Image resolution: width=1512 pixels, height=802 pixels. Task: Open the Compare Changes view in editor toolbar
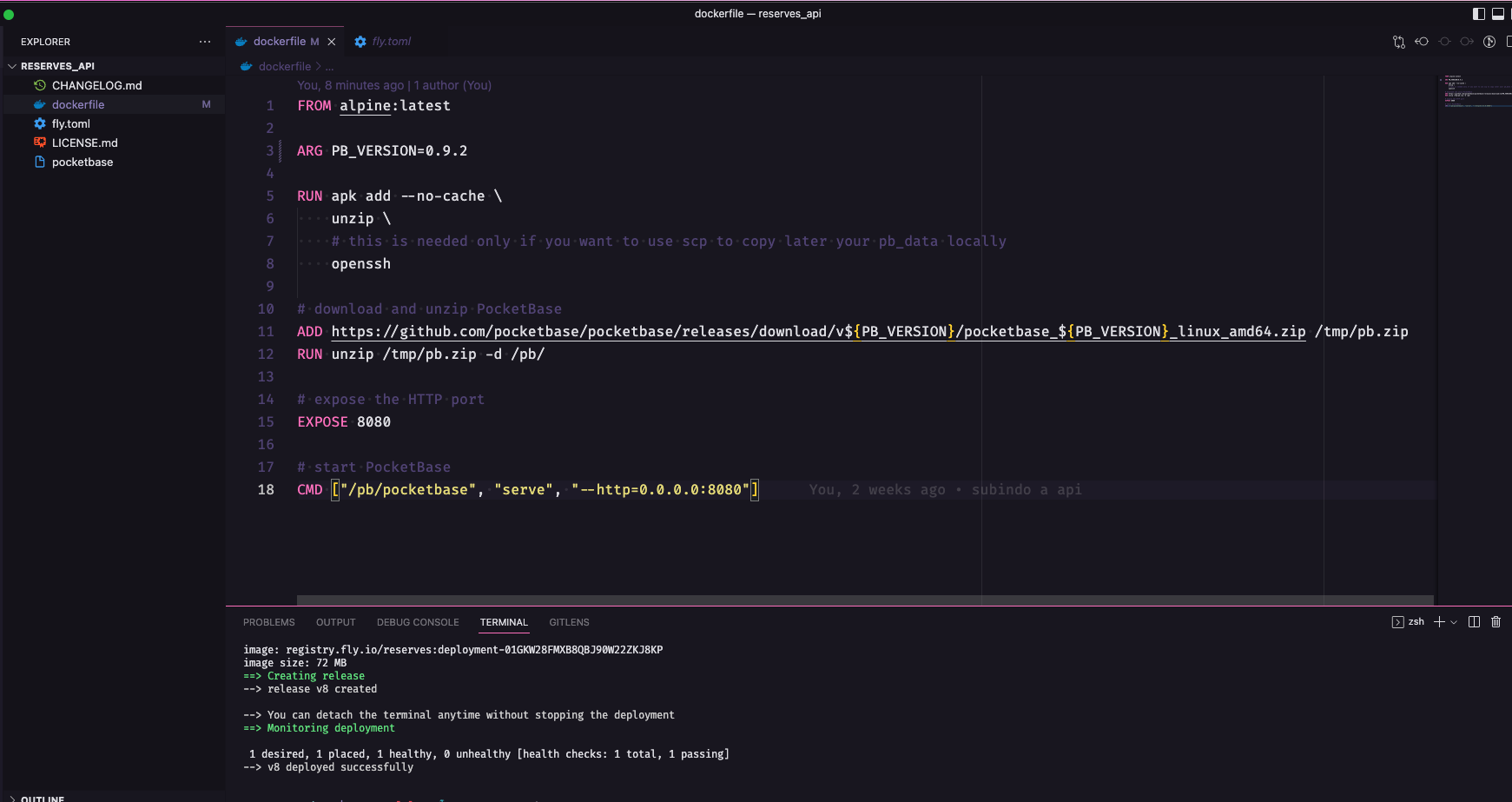[1399, 42]
